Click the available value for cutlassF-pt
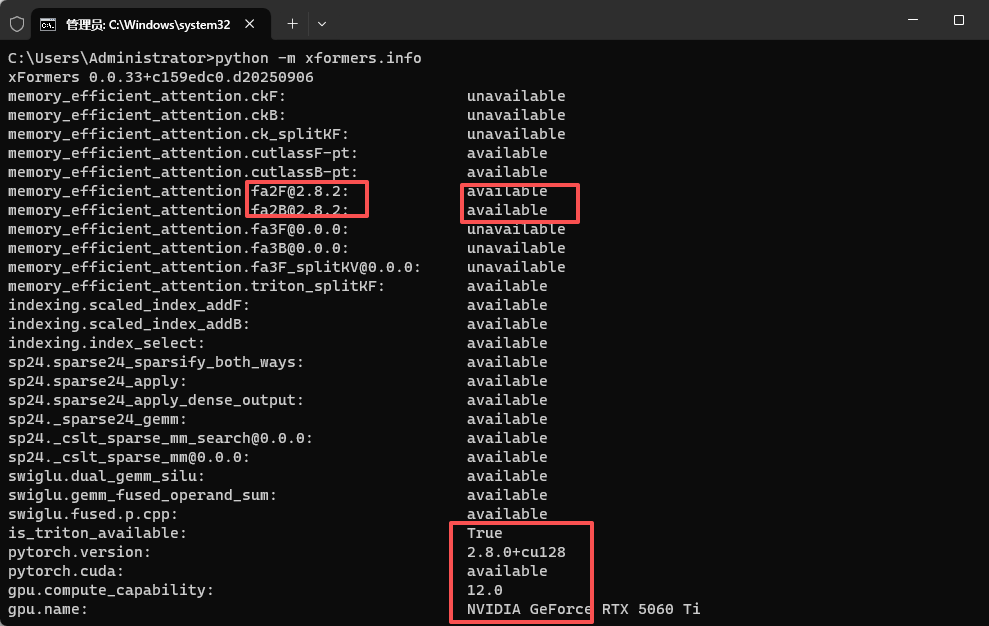Screen dimensions: 989x626 click(x=507, y=153)
